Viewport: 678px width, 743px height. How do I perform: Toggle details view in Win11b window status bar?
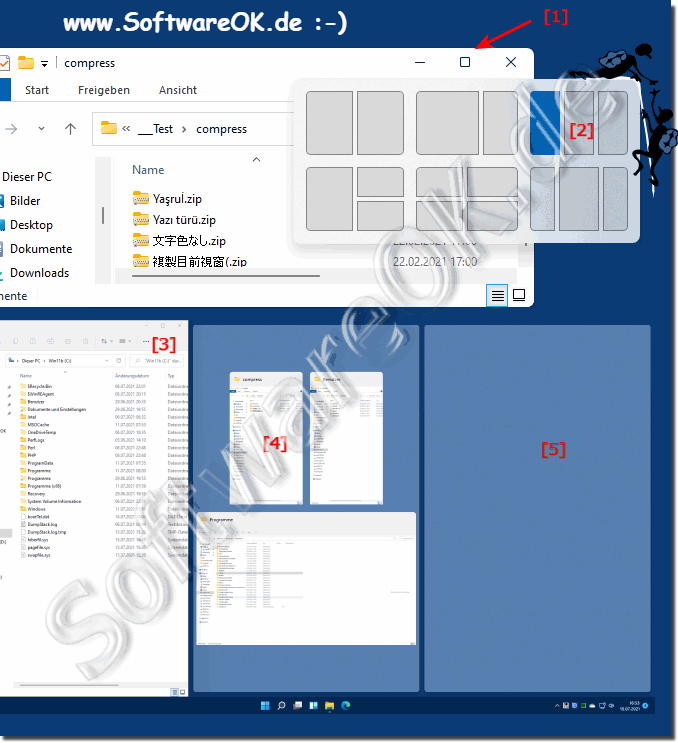174,692
